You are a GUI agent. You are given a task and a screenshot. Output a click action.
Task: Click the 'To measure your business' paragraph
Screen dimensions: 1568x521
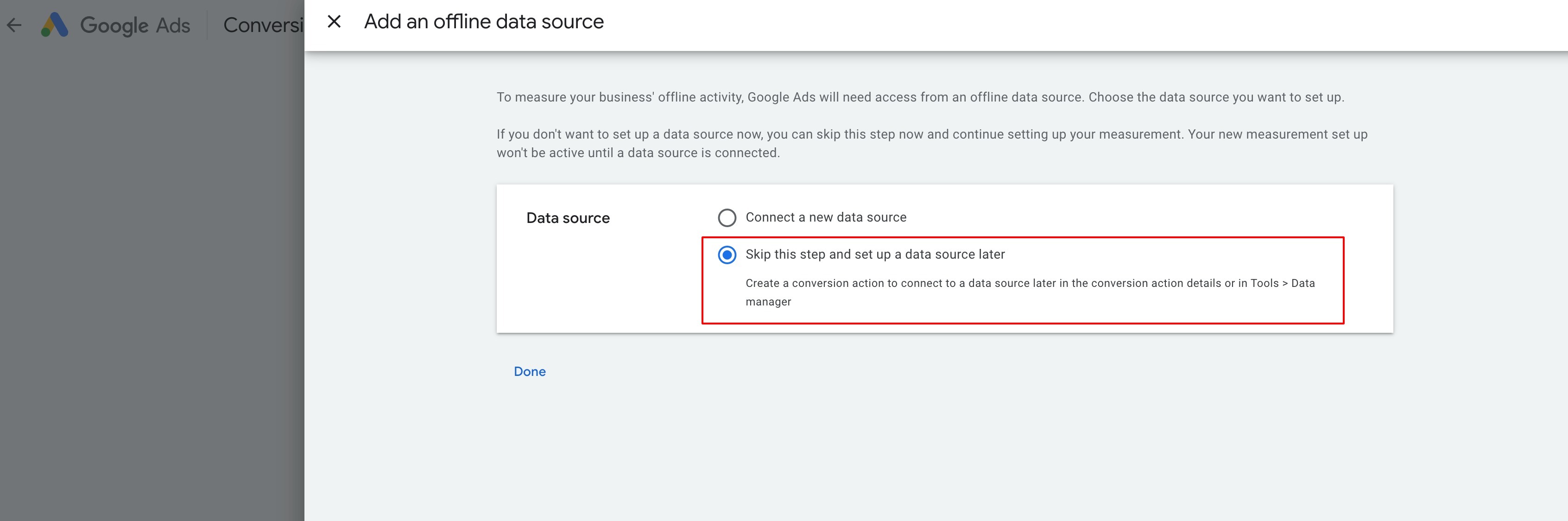(x=920, y=97)
